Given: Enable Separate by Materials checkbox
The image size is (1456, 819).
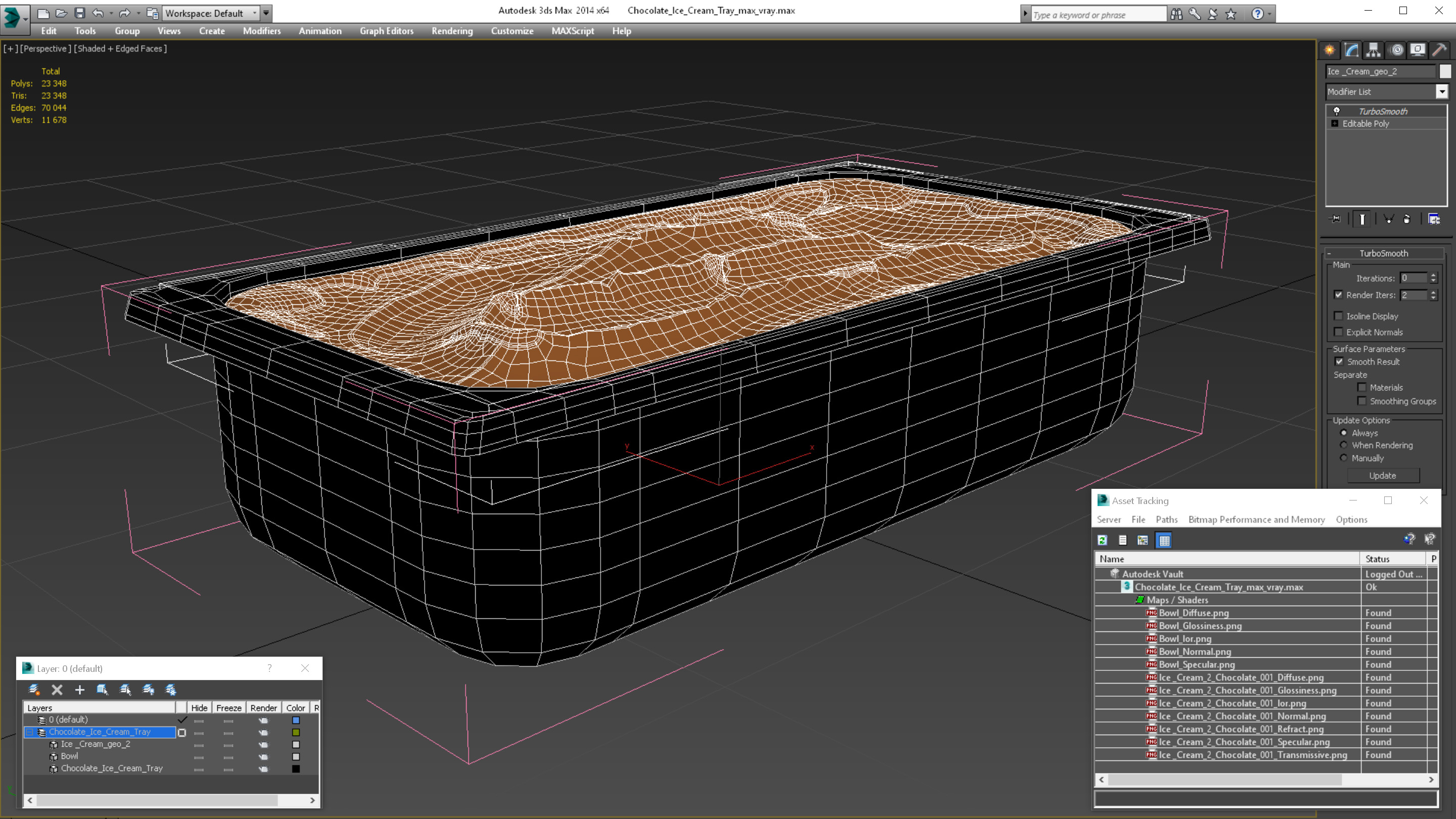Looking at the screenshot, I should click(1362, 387).
